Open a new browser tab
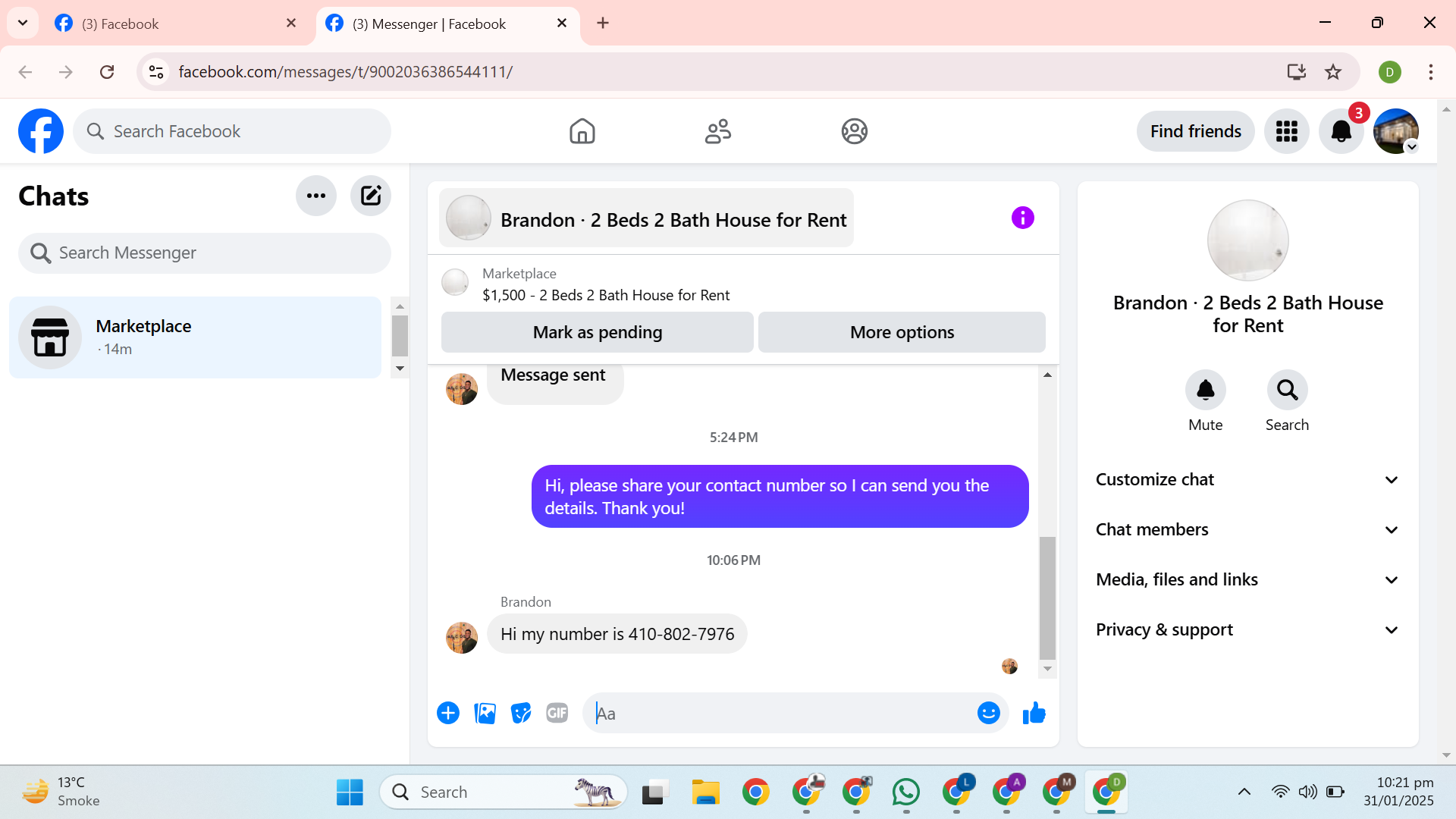Viewport: 1456px width, 819px height. [603, 23]
